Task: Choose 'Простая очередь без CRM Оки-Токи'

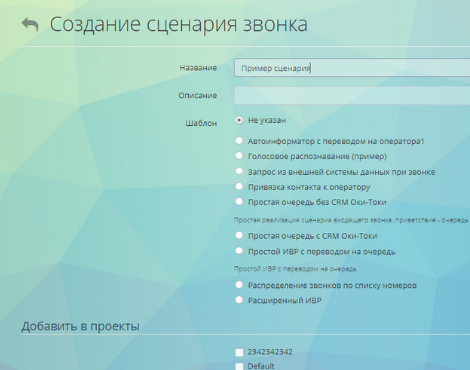Action: pyautogui.click(x=239, y=201)
